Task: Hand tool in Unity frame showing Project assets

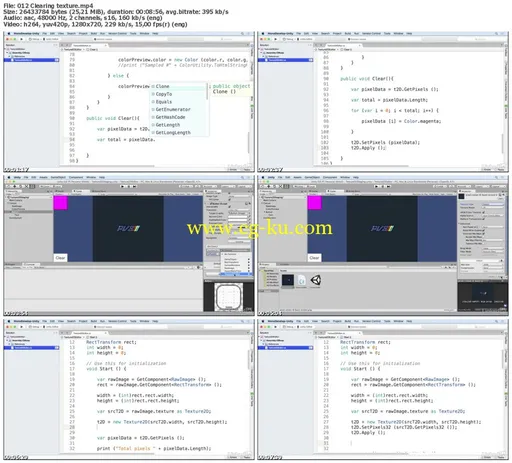Action: [x=263, y=186]
